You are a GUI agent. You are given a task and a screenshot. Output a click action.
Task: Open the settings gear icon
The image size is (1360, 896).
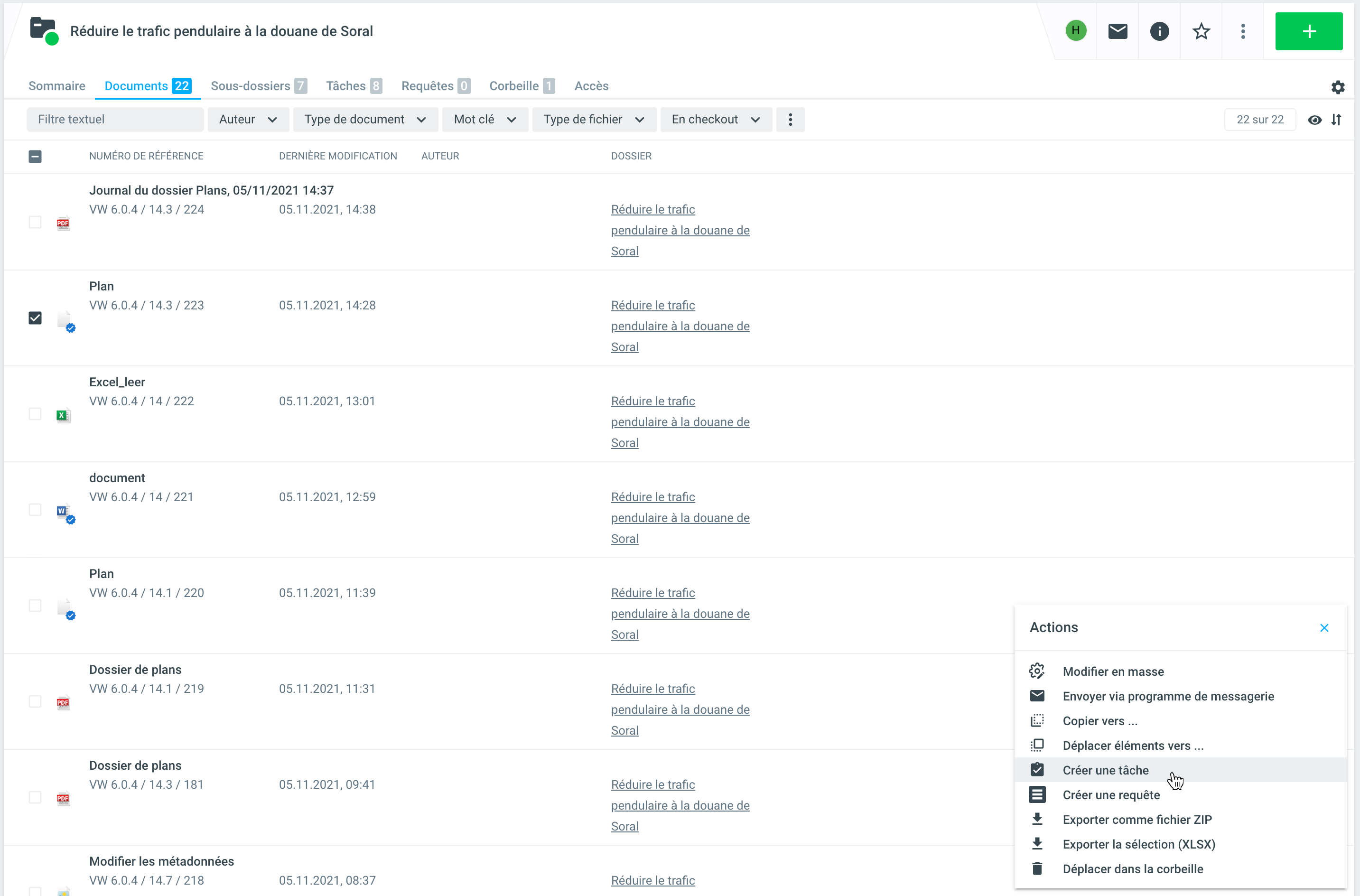pos(1337,87)
